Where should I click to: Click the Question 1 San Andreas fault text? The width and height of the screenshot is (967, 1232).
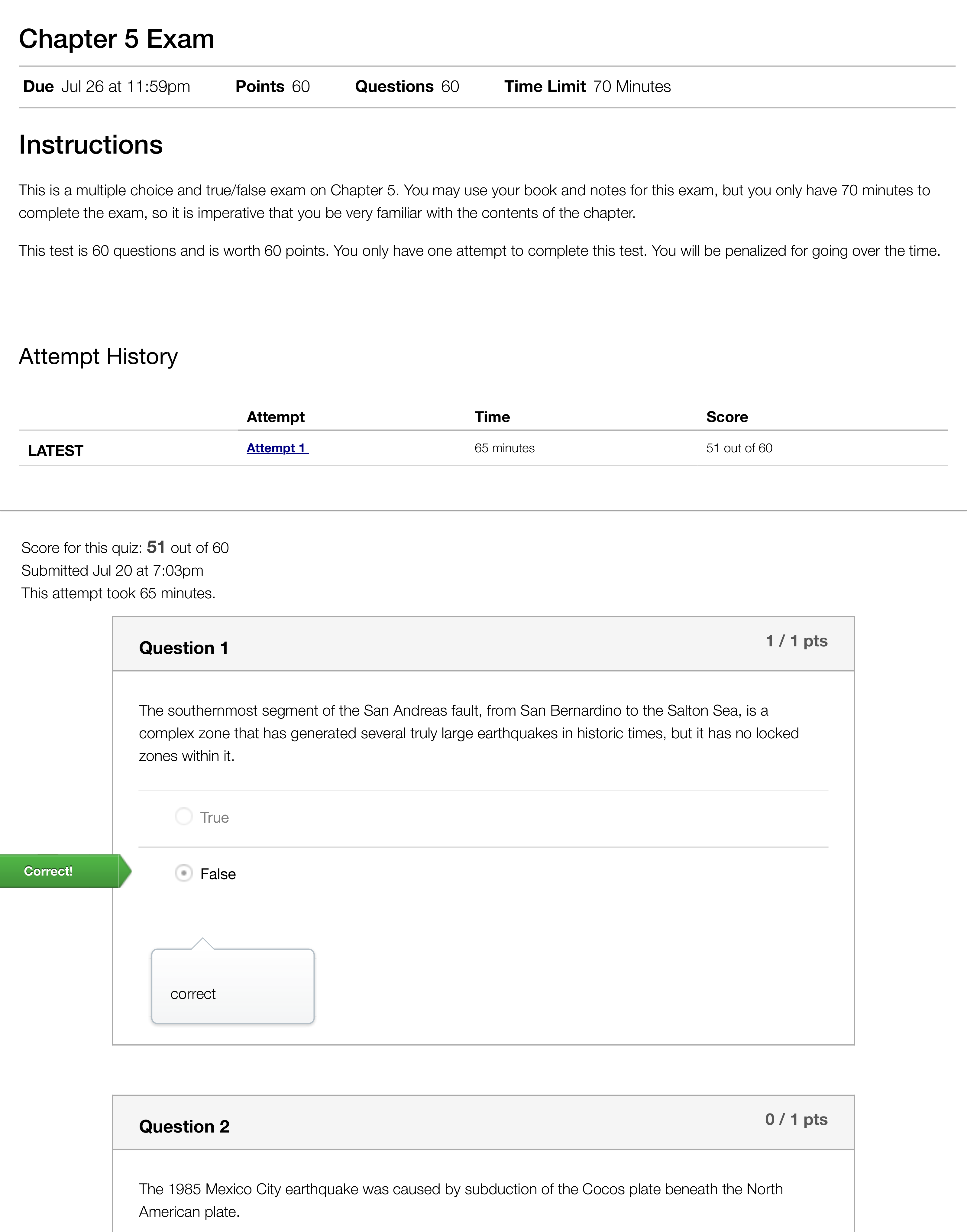coord(469,733)
